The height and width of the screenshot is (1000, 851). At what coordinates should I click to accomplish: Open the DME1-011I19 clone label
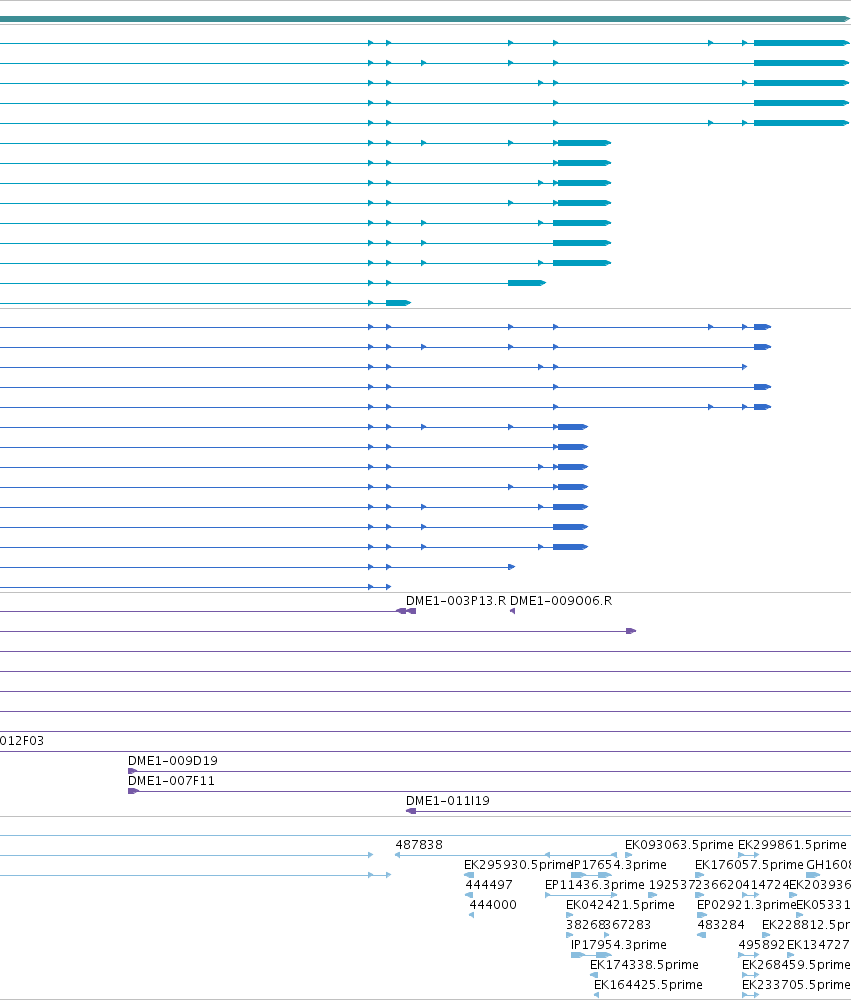[x=448, y=801]
